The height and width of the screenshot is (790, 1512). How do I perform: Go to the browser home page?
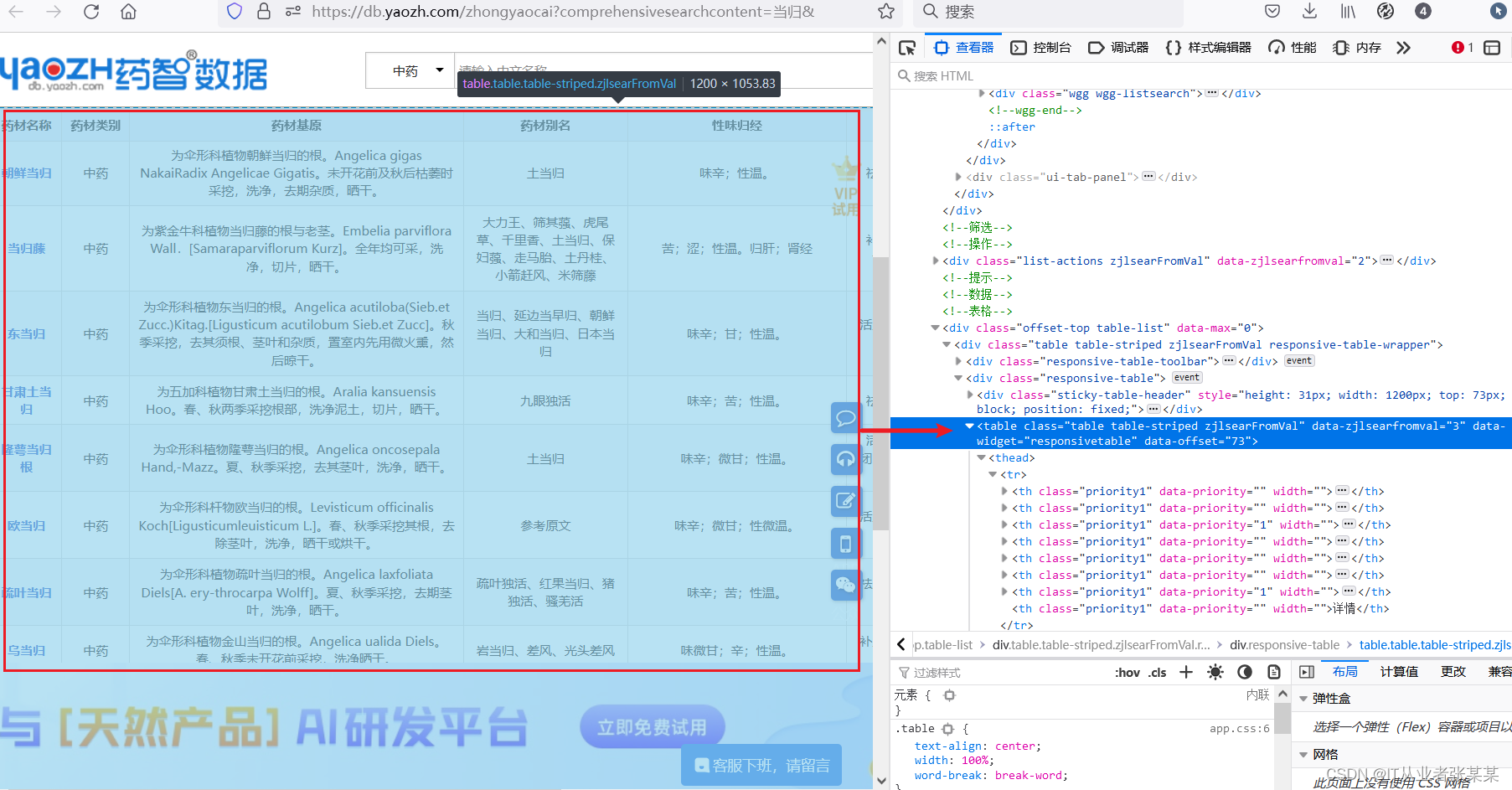click(x=128, y=12)
